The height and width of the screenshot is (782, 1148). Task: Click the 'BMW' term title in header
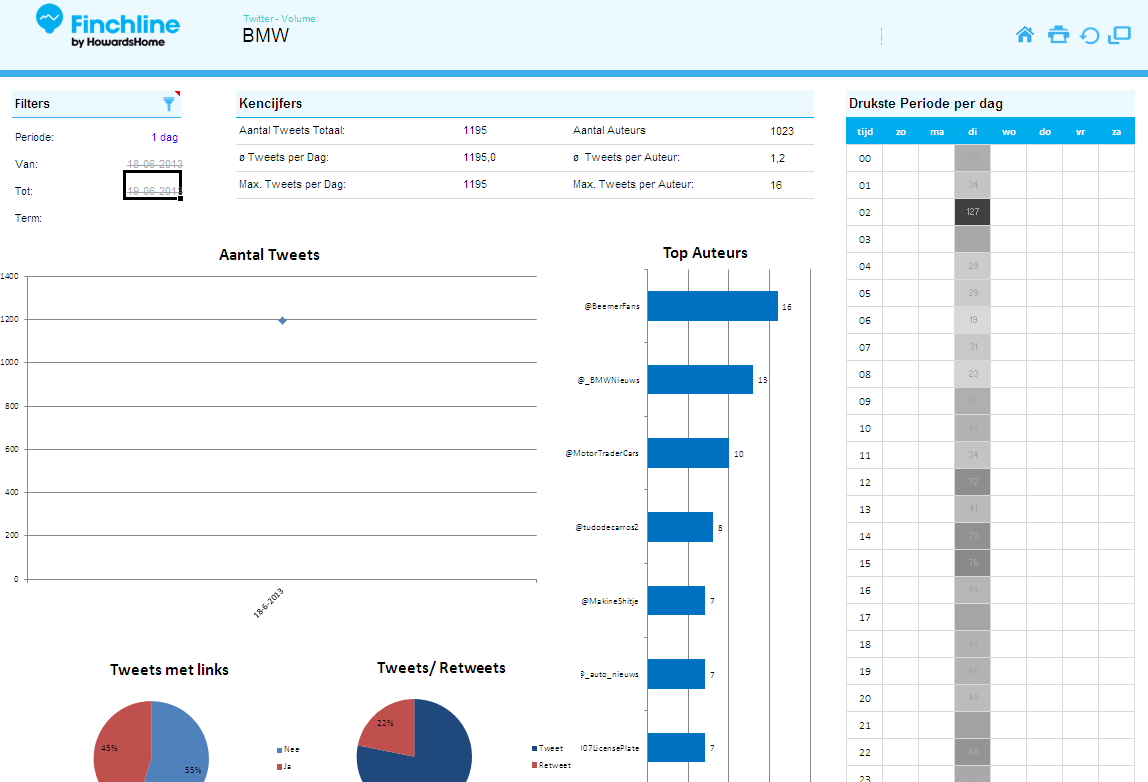(266, 35)
